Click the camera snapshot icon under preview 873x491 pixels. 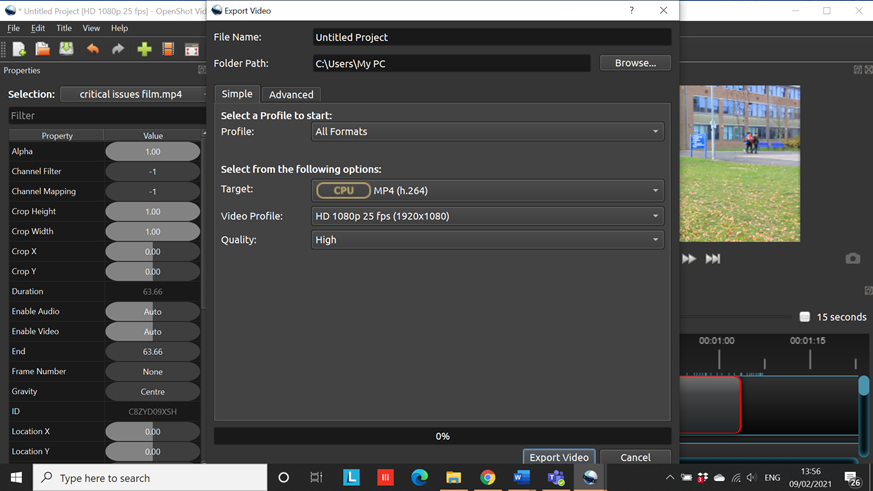tap(852, 259)
